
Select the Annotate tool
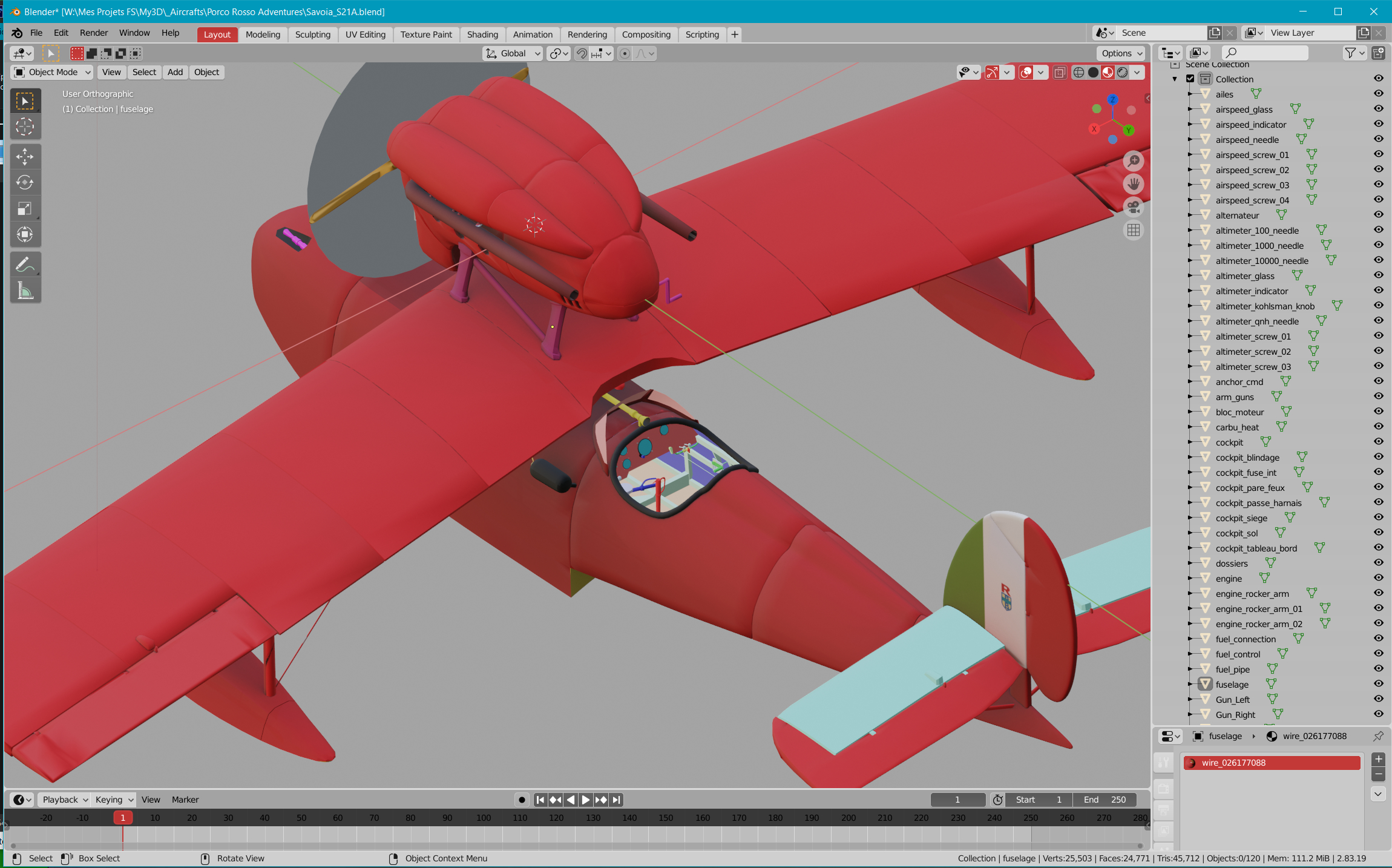pyautogui.click(x=25, y=265)
